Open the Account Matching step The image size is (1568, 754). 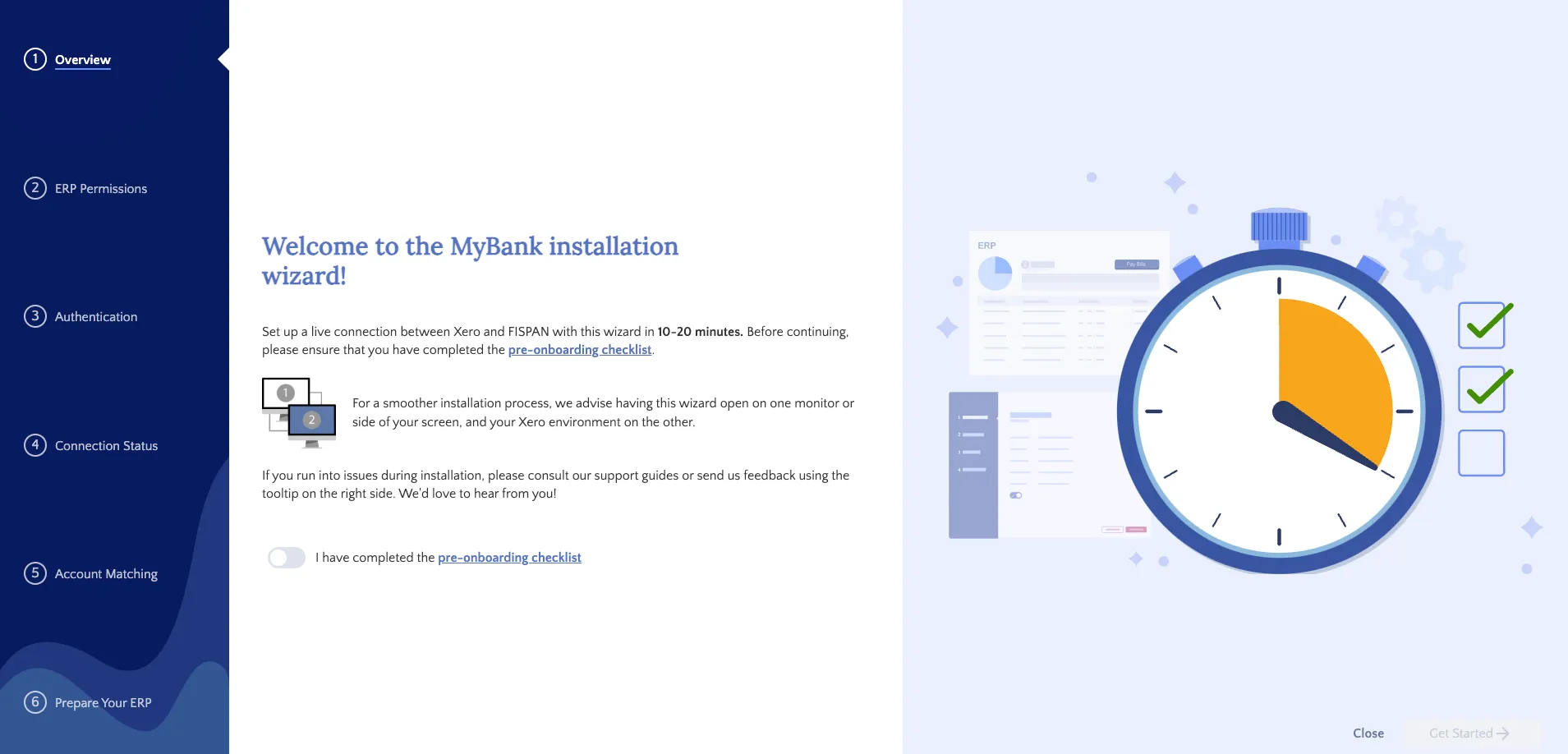(106, 574)
